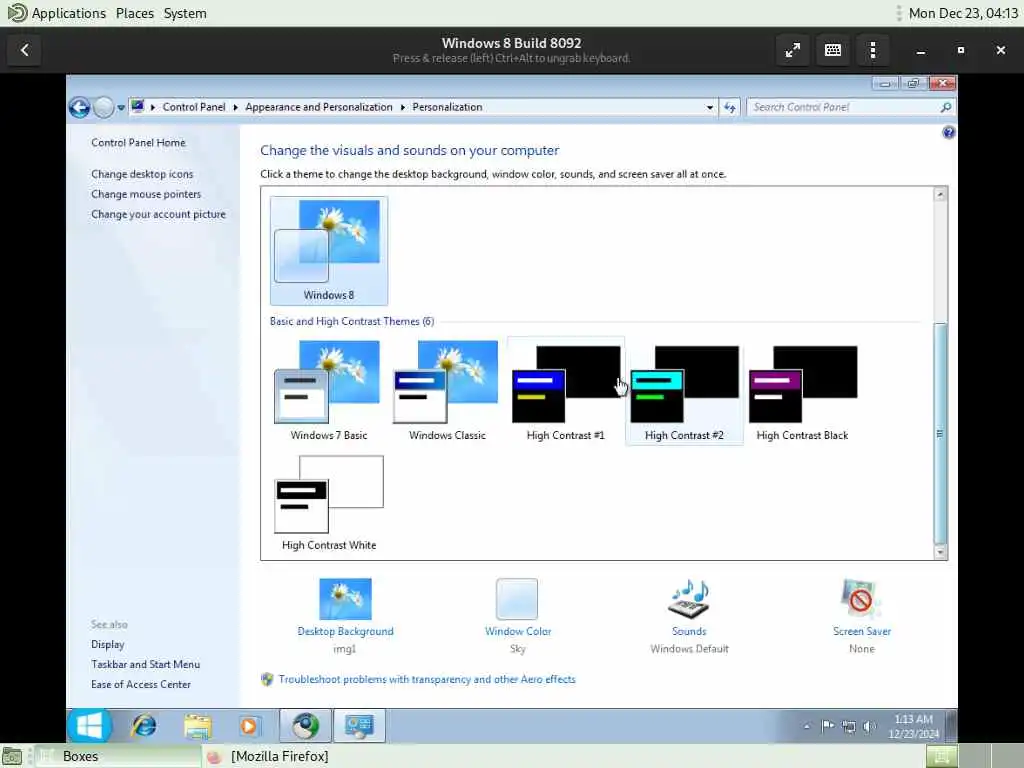The width and height of the screenshot is (1024, 768).
Task: Open Window Color Sky swatch
Action: 517,599
